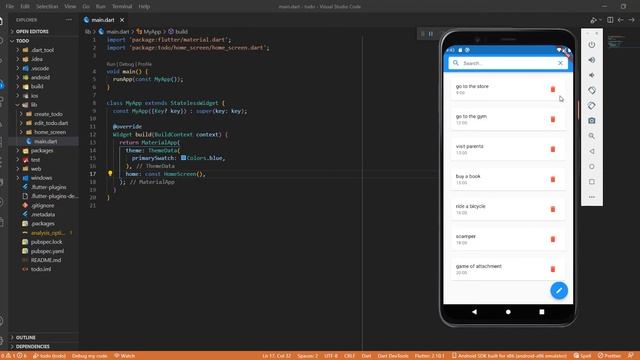Image resolution: width=640 pixels, height=360 pixels.
Task: Click emulator sidebar back triangle icon
Action: point(591,151)
